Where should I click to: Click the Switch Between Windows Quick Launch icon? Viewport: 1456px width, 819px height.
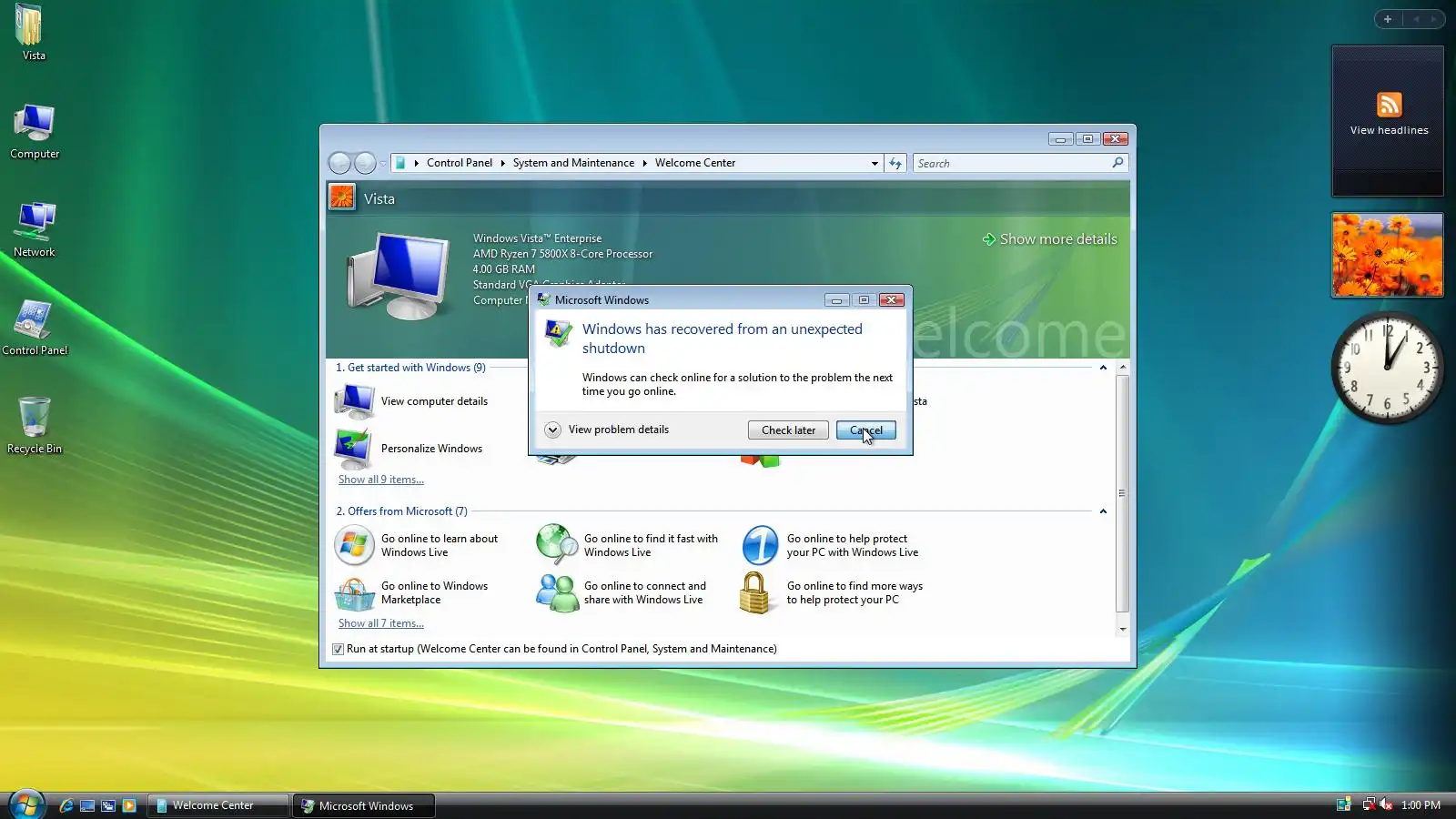108,805
